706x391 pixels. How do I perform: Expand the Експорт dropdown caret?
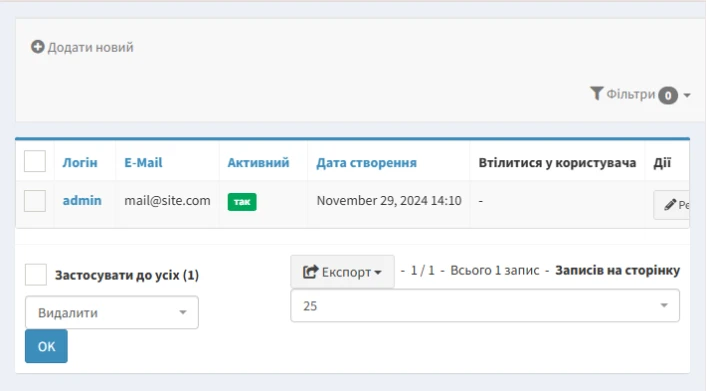378,272
